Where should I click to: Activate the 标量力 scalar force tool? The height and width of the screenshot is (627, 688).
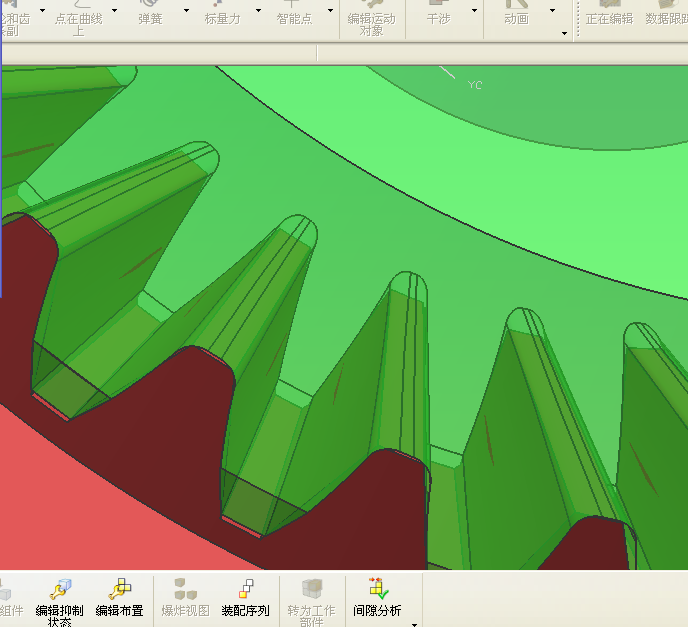click(x=222, y=13)
